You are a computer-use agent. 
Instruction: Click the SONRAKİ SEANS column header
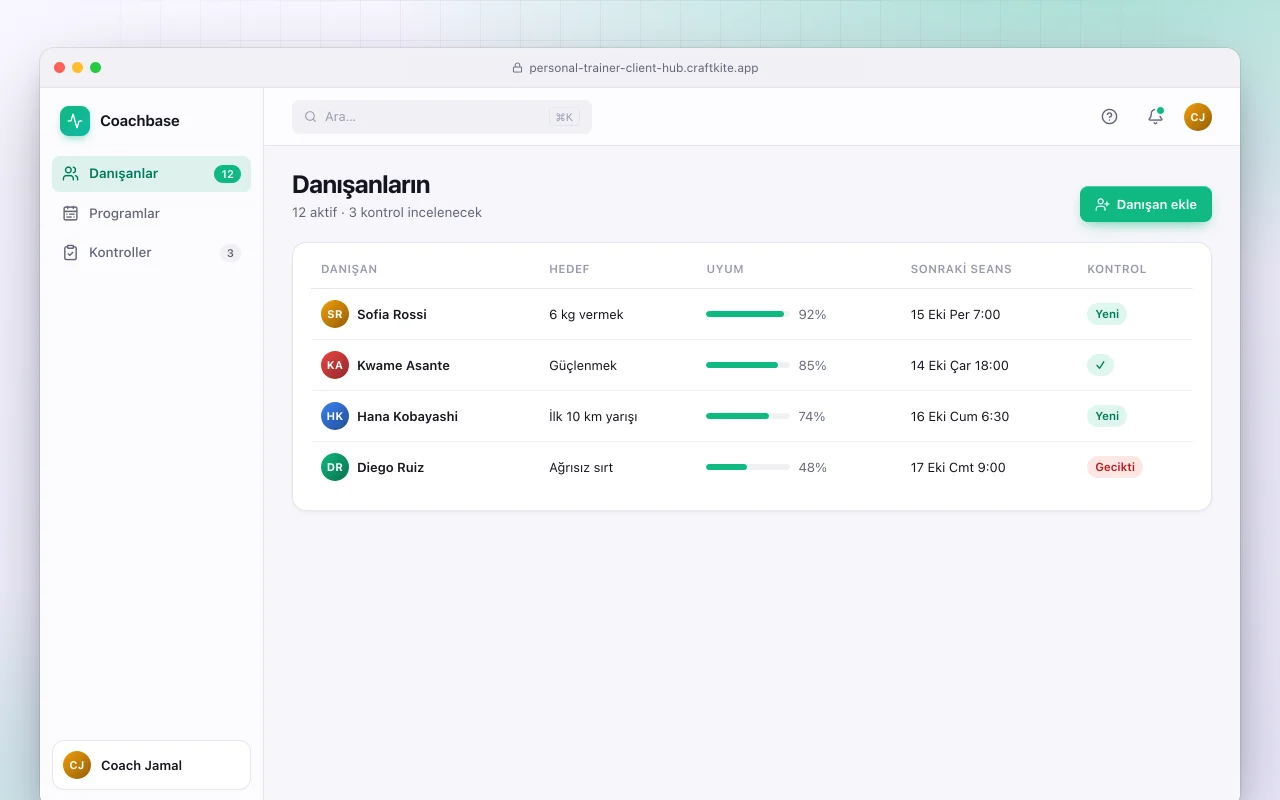961,269
